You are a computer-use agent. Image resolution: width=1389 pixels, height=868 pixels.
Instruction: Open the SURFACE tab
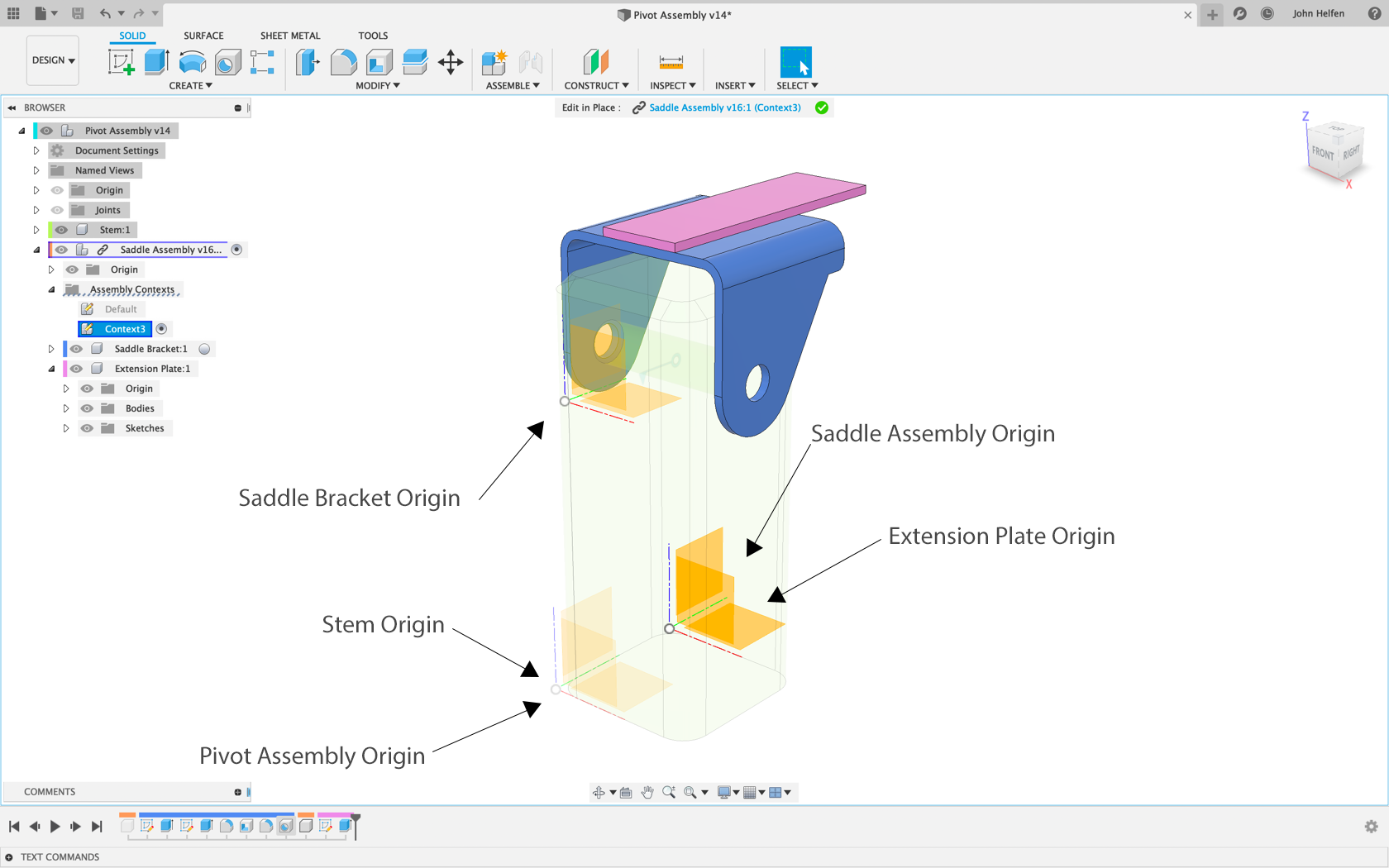[x=203, y=36]
